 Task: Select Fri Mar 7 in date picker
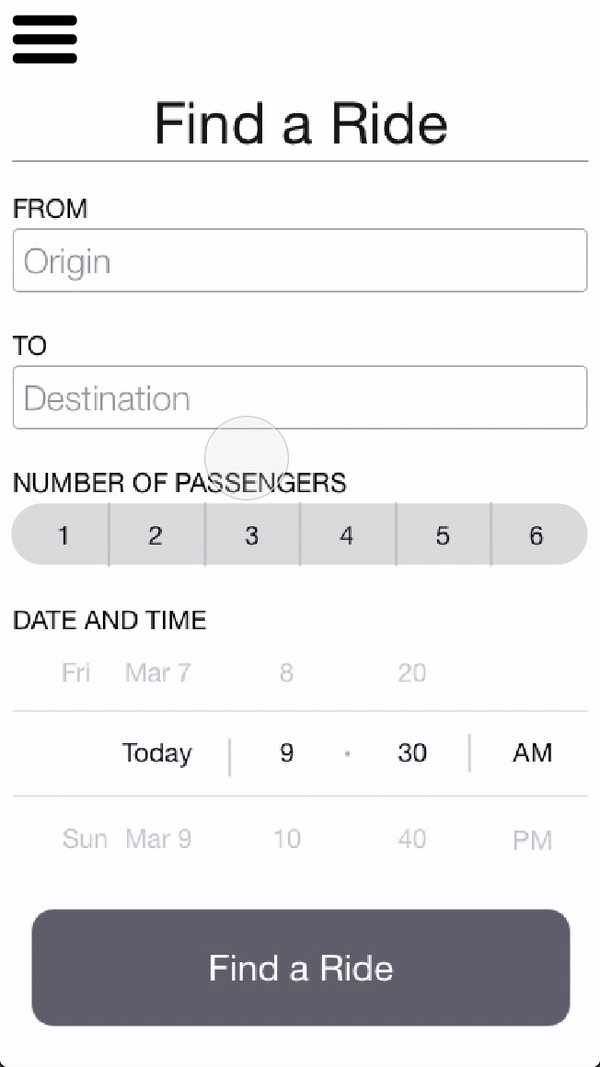(x=126, y=673)
